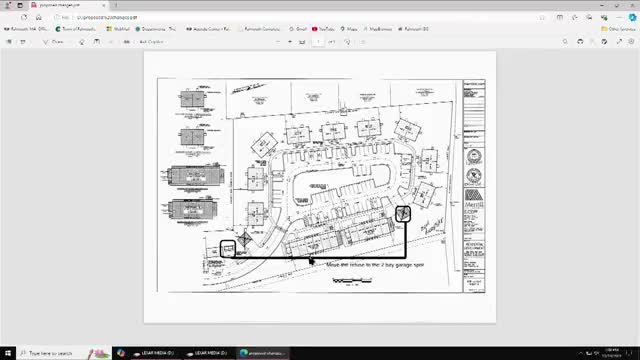Open the Town of Falmouth bookmark

pyautogui.click(x=76, y=29)
